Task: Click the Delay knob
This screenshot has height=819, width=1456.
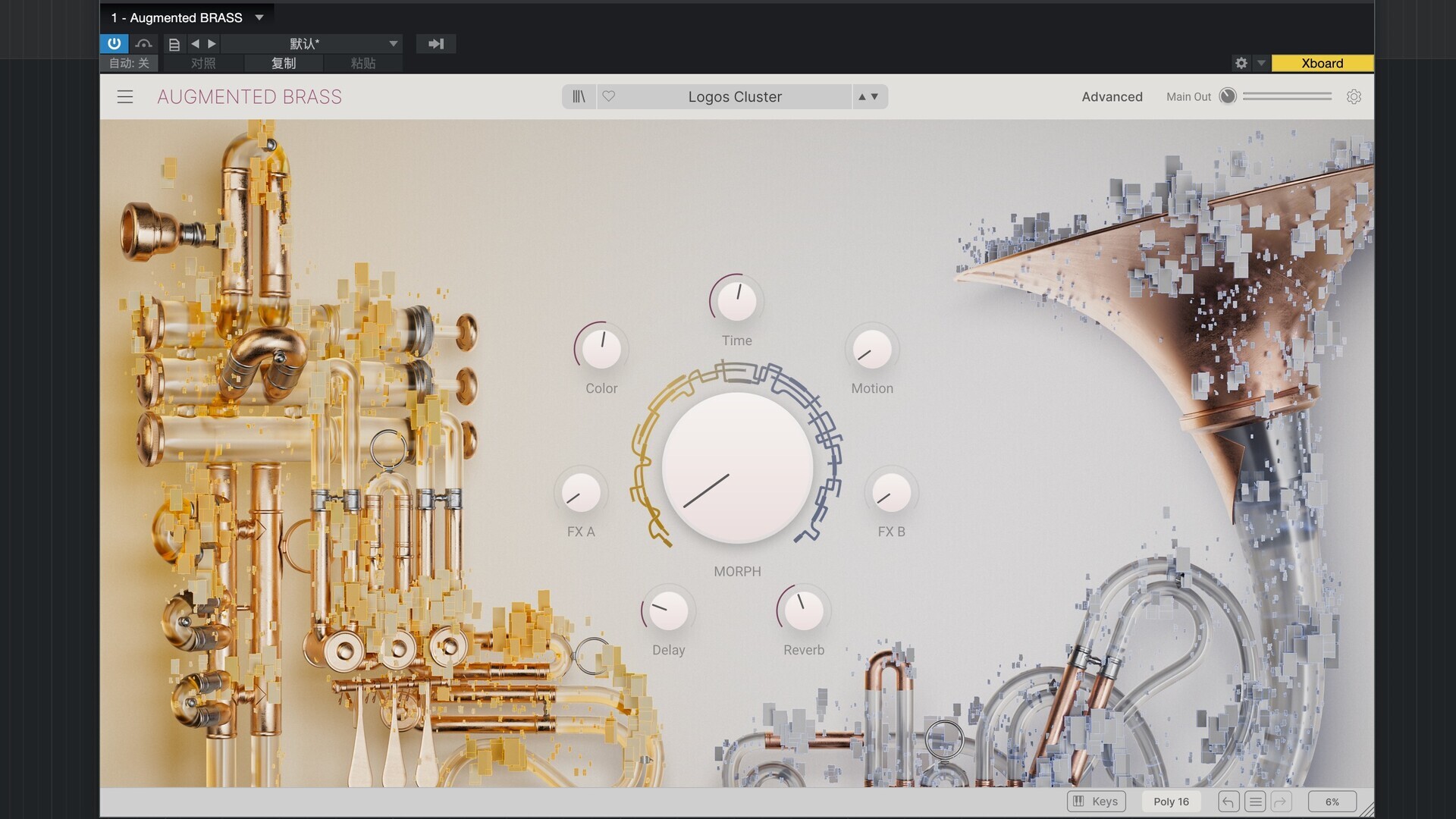Action: coord(668,611)
